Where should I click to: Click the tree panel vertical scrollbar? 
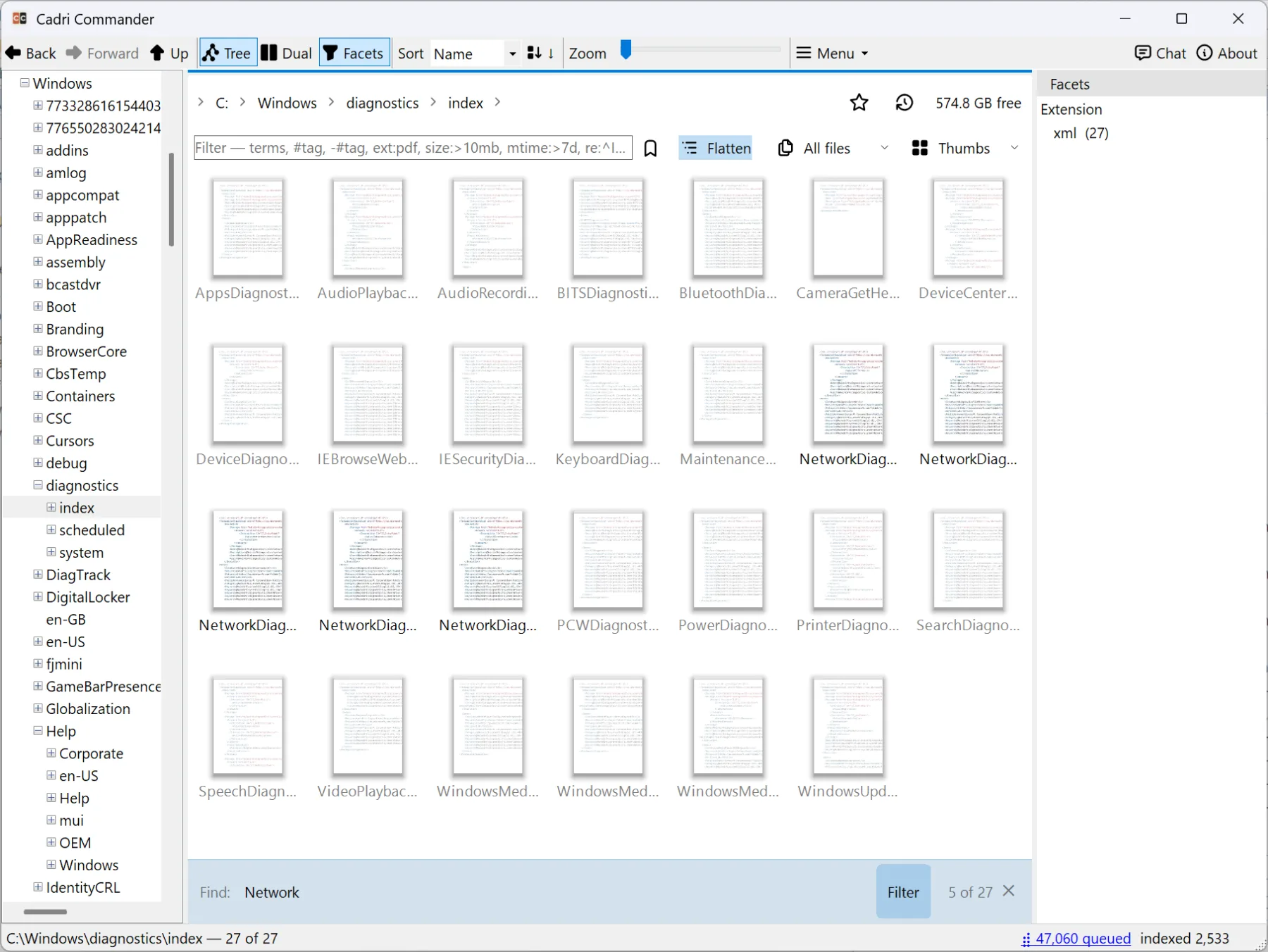pyautogui.click(x=171, y=200)
